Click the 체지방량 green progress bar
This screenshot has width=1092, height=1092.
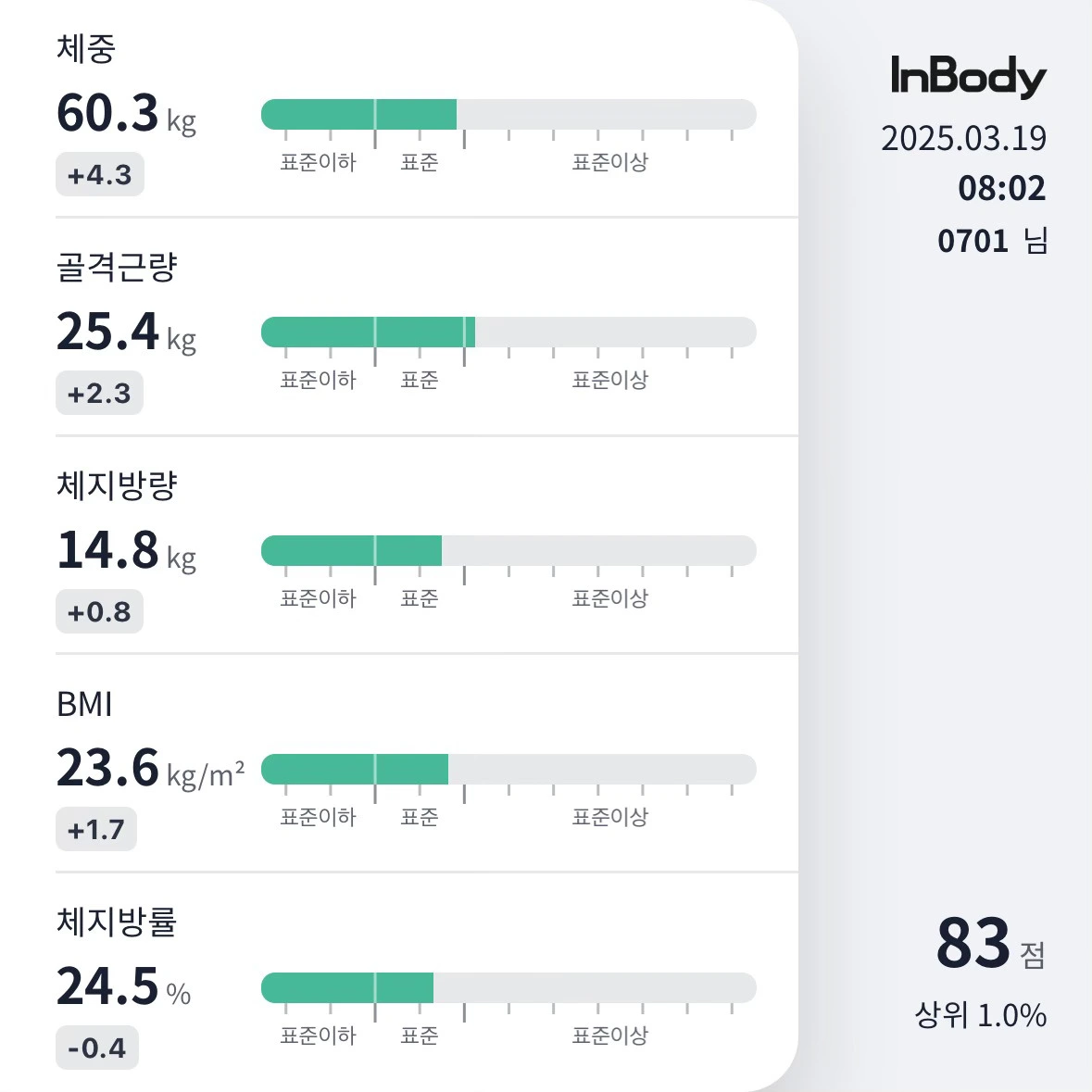pos(352,551)
